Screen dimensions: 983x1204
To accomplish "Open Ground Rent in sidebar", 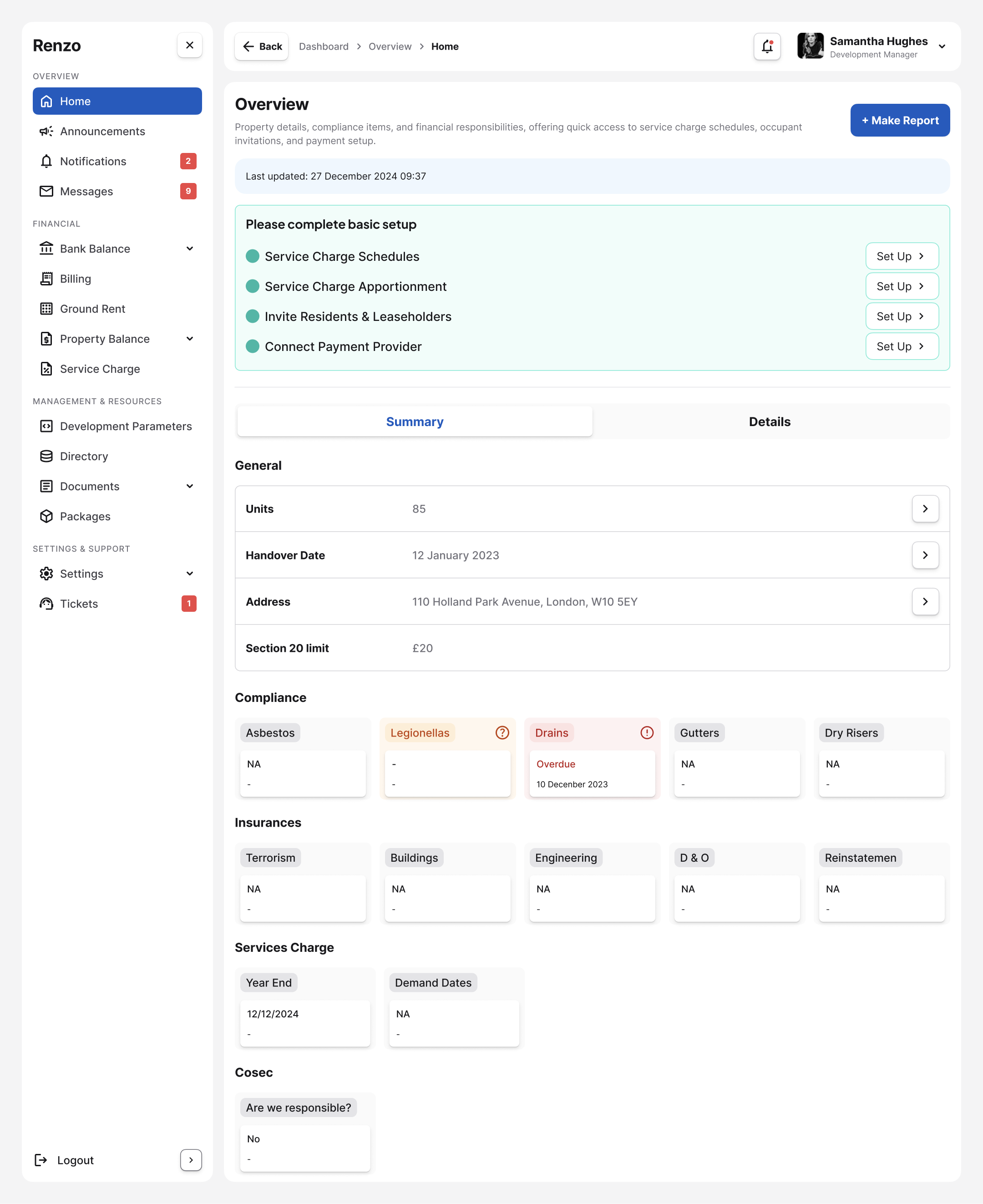I will [x=92, y=309].
